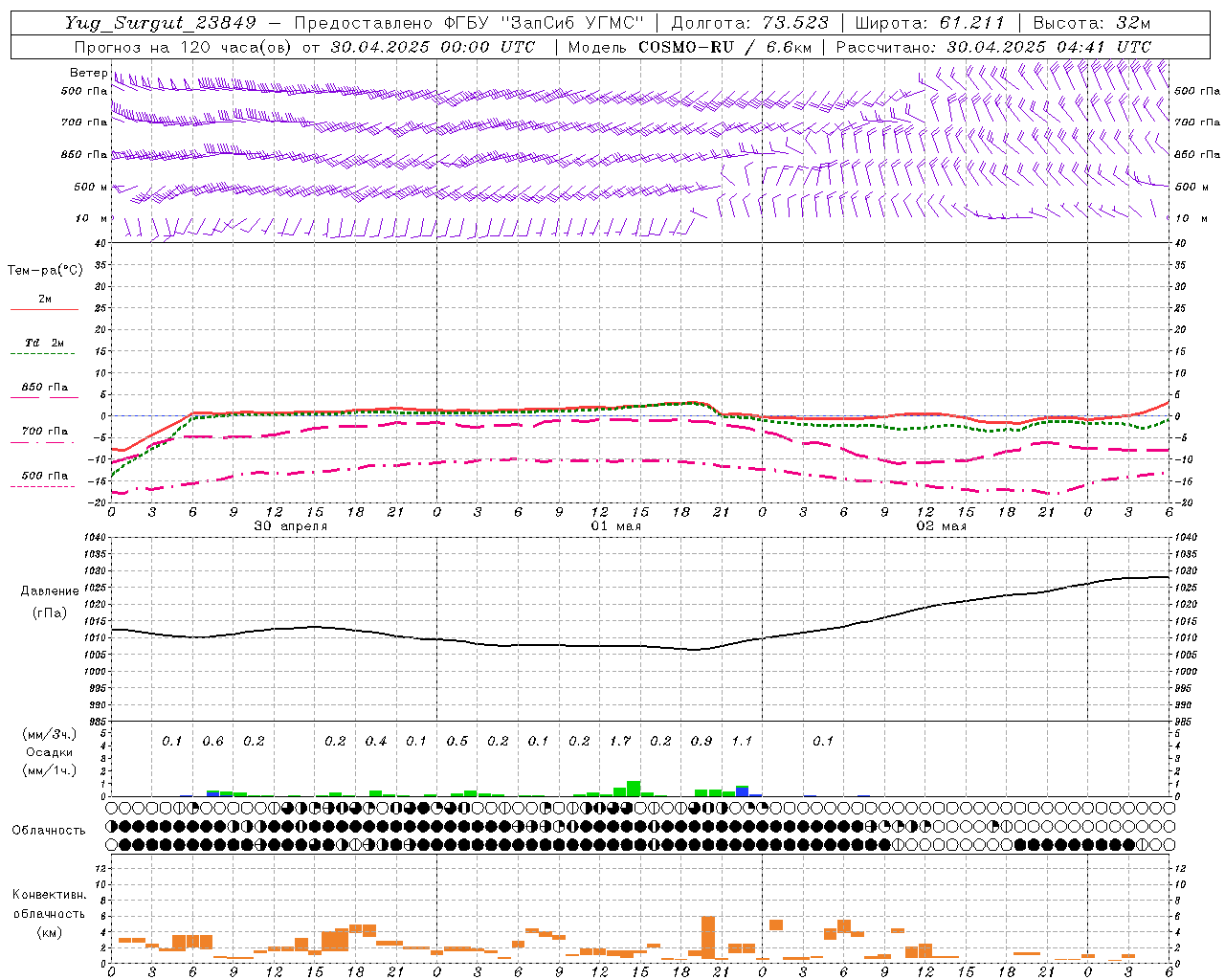Click the 1.1 precipitation total value
This screenshot has height=980, width=1225.
(x=742, y=742)
